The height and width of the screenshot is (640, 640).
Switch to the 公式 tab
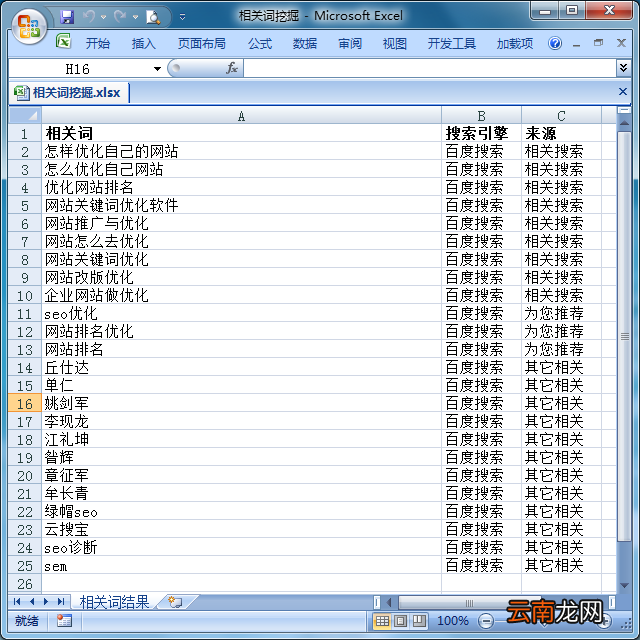[260, 43]
